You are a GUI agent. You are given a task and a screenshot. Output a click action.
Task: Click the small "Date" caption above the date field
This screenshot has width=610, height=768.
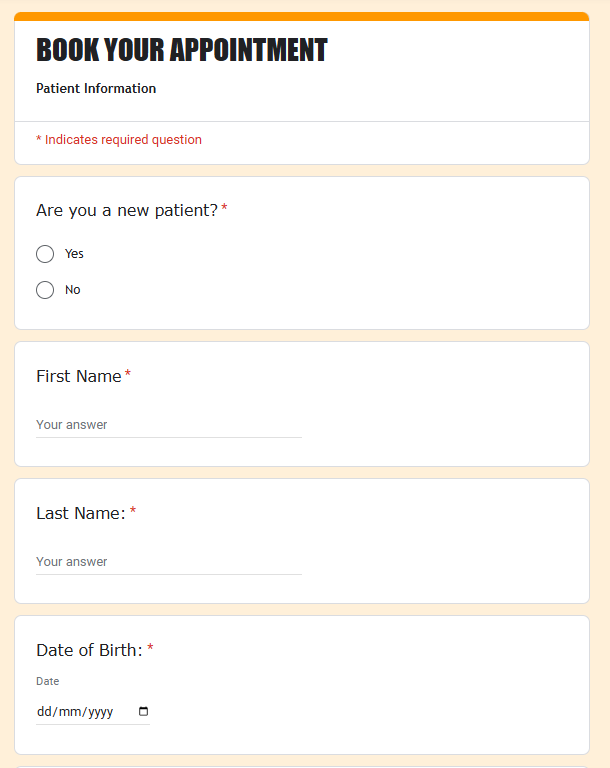point(47,681)
